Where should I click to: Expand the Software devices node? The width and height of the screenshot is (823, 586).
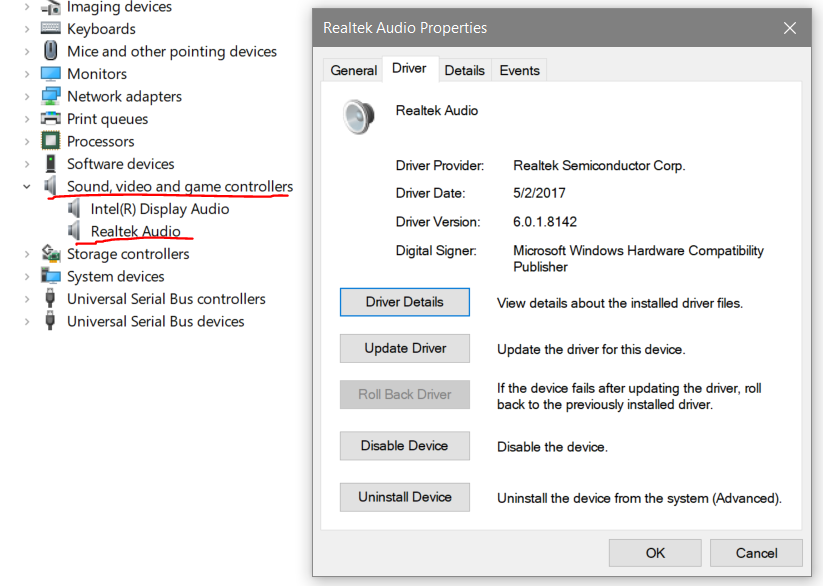pyautogui.click(x=27, y=164)
